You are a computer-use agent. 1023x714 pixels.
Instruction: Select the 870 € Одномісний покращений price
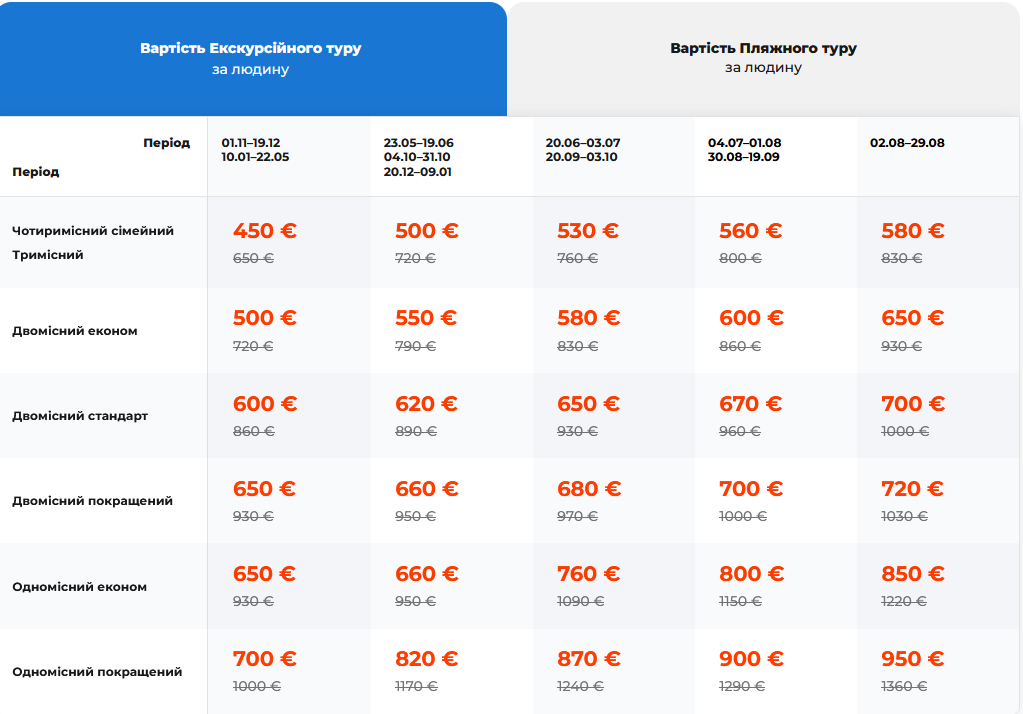click(x=588, y=659)
